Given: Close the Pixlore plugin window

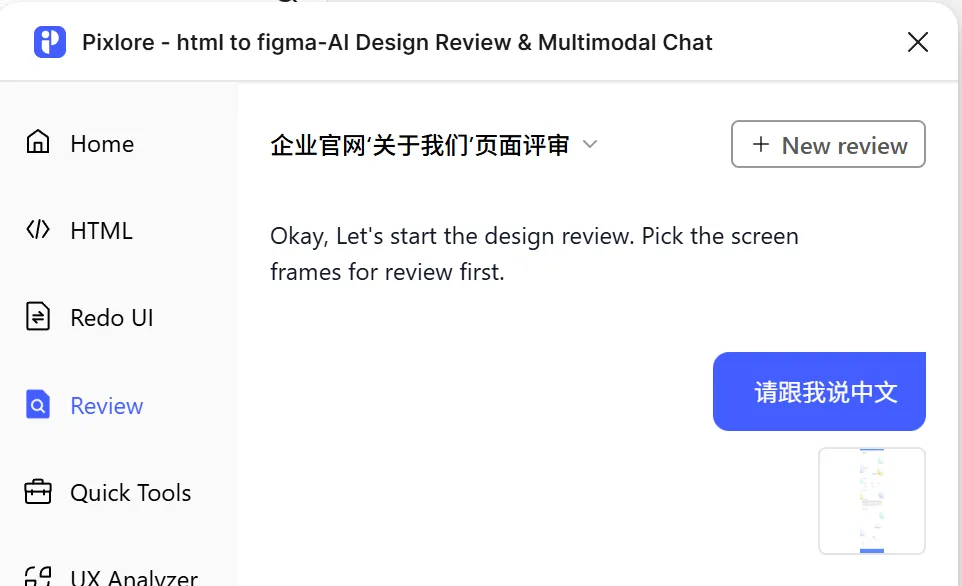Looking at the screenshot, I should (x=918, y=42).
